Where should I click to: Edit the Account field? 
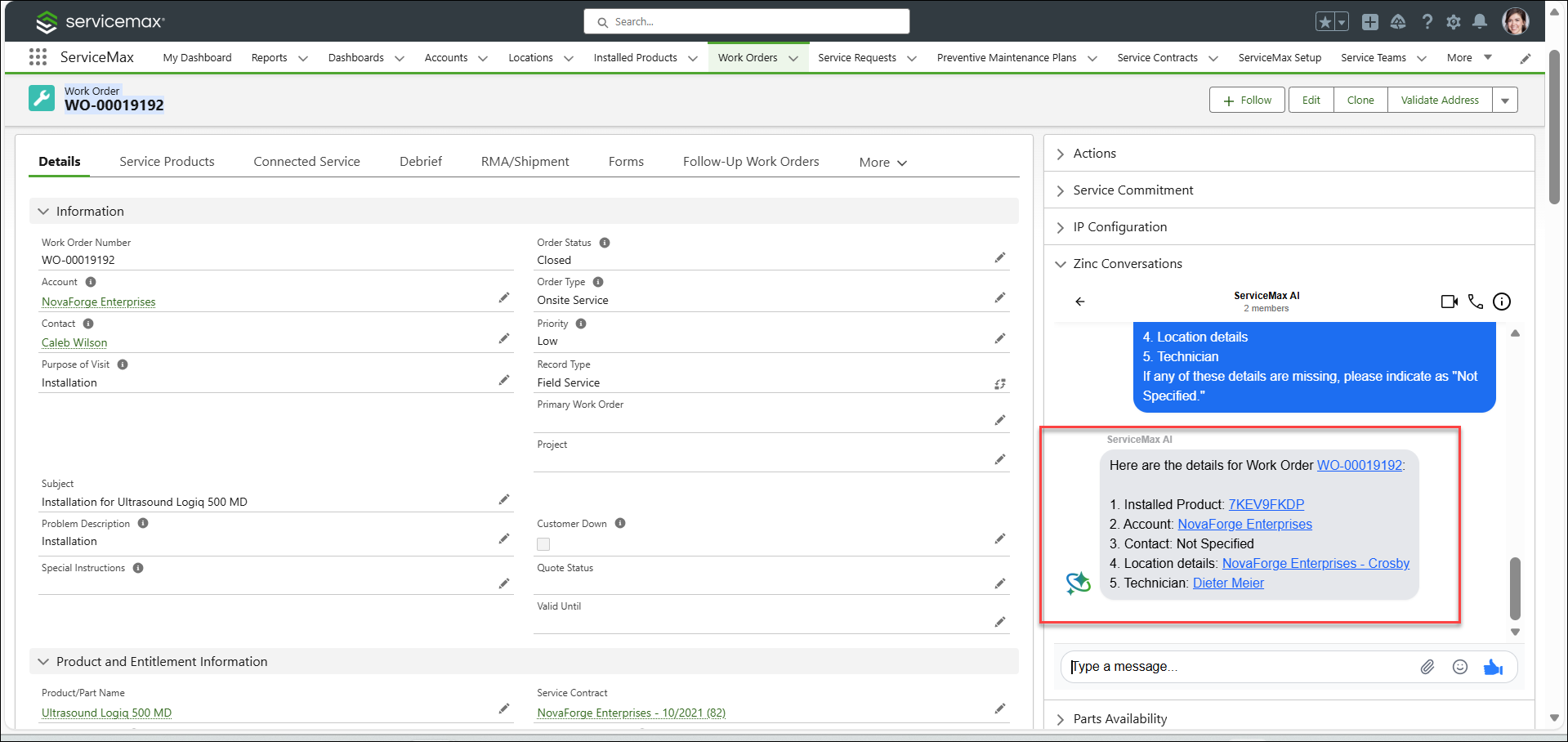click(x=504, y=298)
